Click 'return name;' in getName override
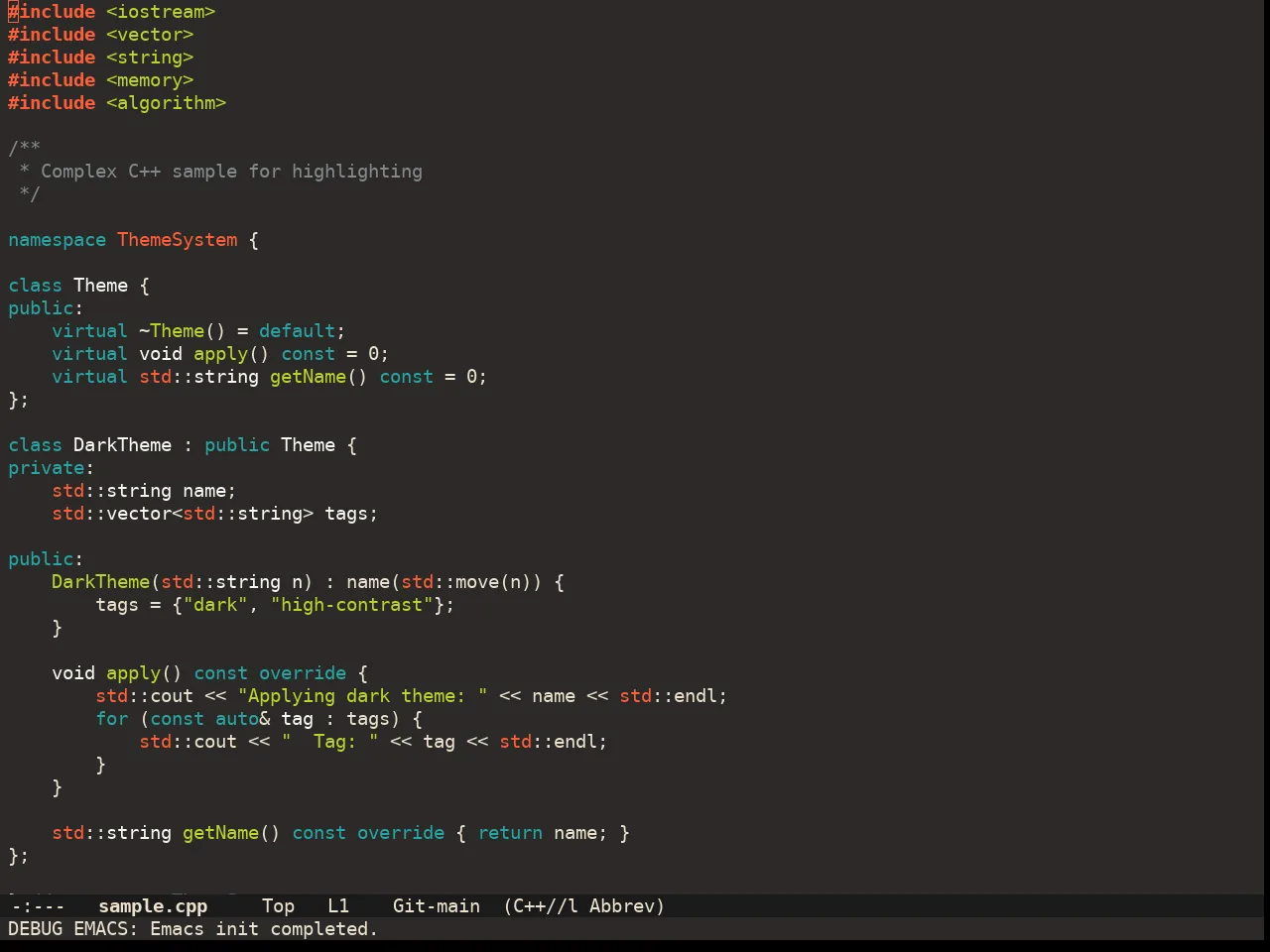 coord(543,833)
